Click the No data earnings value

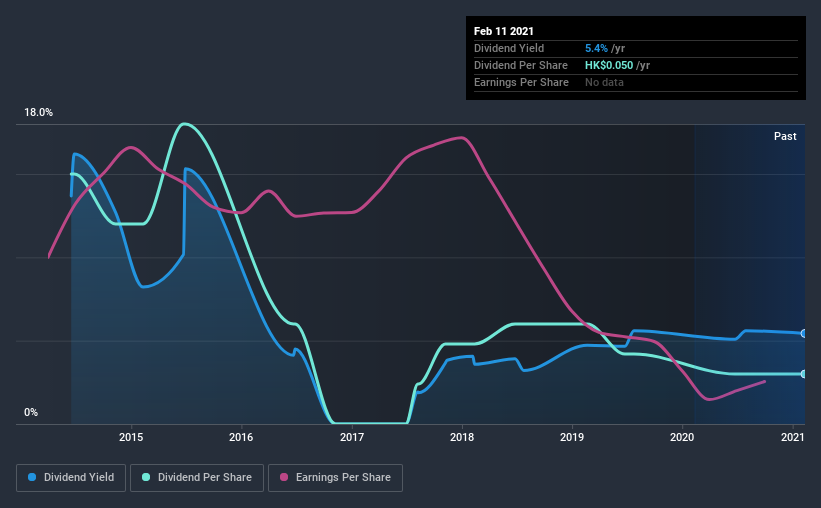[604, 82]
